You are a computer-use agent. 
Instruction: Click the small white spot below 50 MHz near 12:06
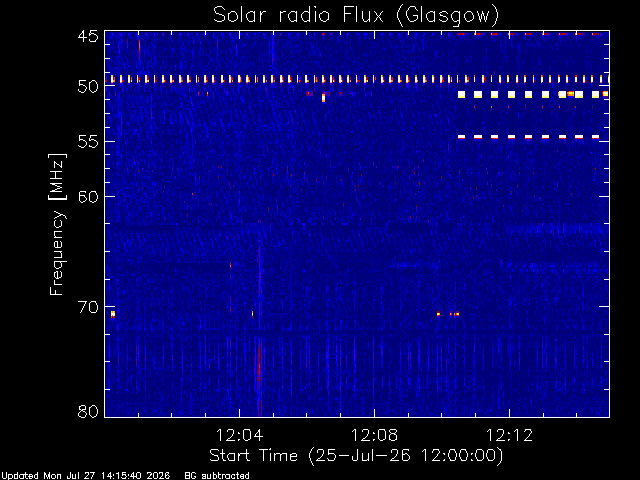324,98
